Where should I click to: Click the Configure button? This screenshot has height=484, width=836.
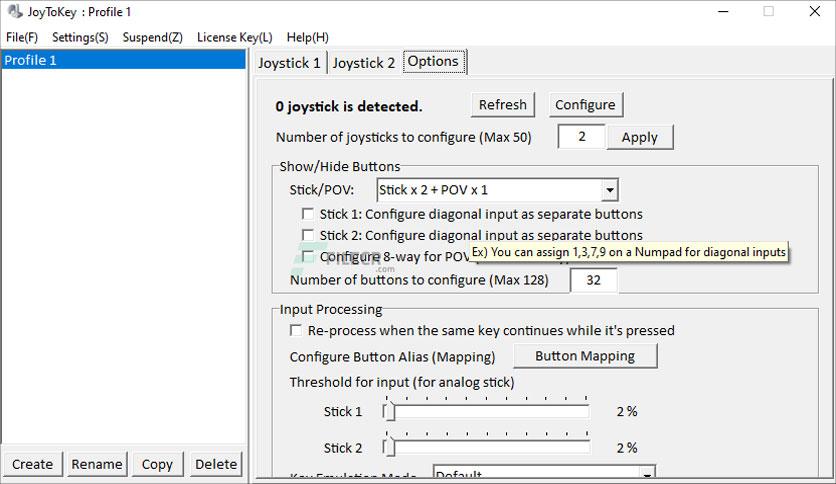(x=585, y=105)
